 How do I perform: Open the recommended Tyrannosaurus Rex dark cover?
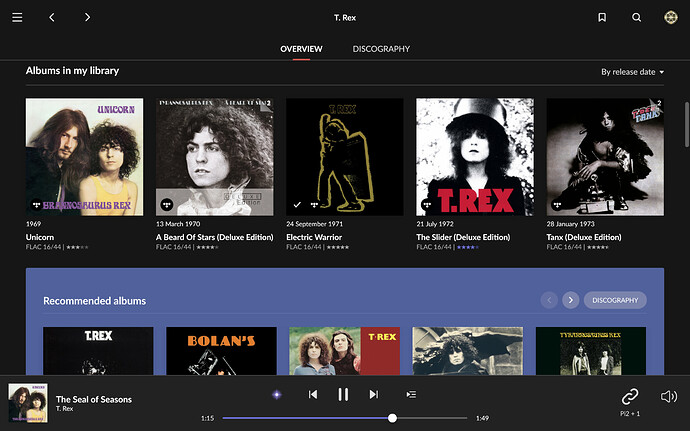tap(591, 351)
